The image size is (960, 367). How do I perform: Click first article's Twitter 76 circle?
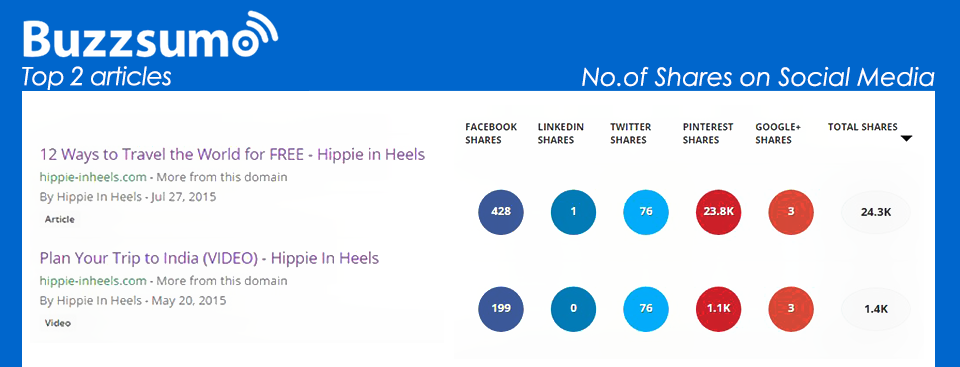point(646,212)
